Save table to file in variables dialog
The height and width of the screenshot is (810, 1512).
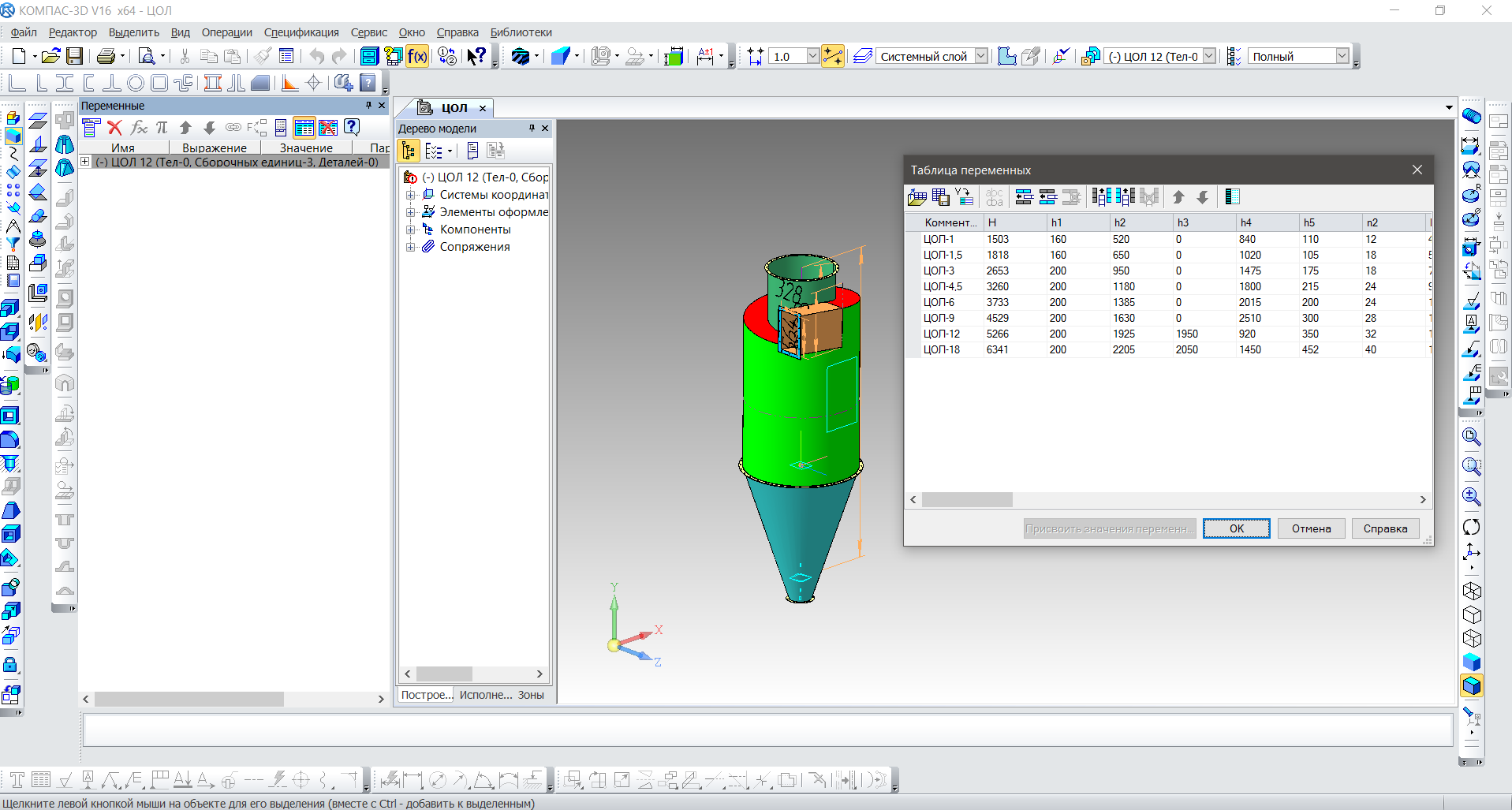point(941,197)
